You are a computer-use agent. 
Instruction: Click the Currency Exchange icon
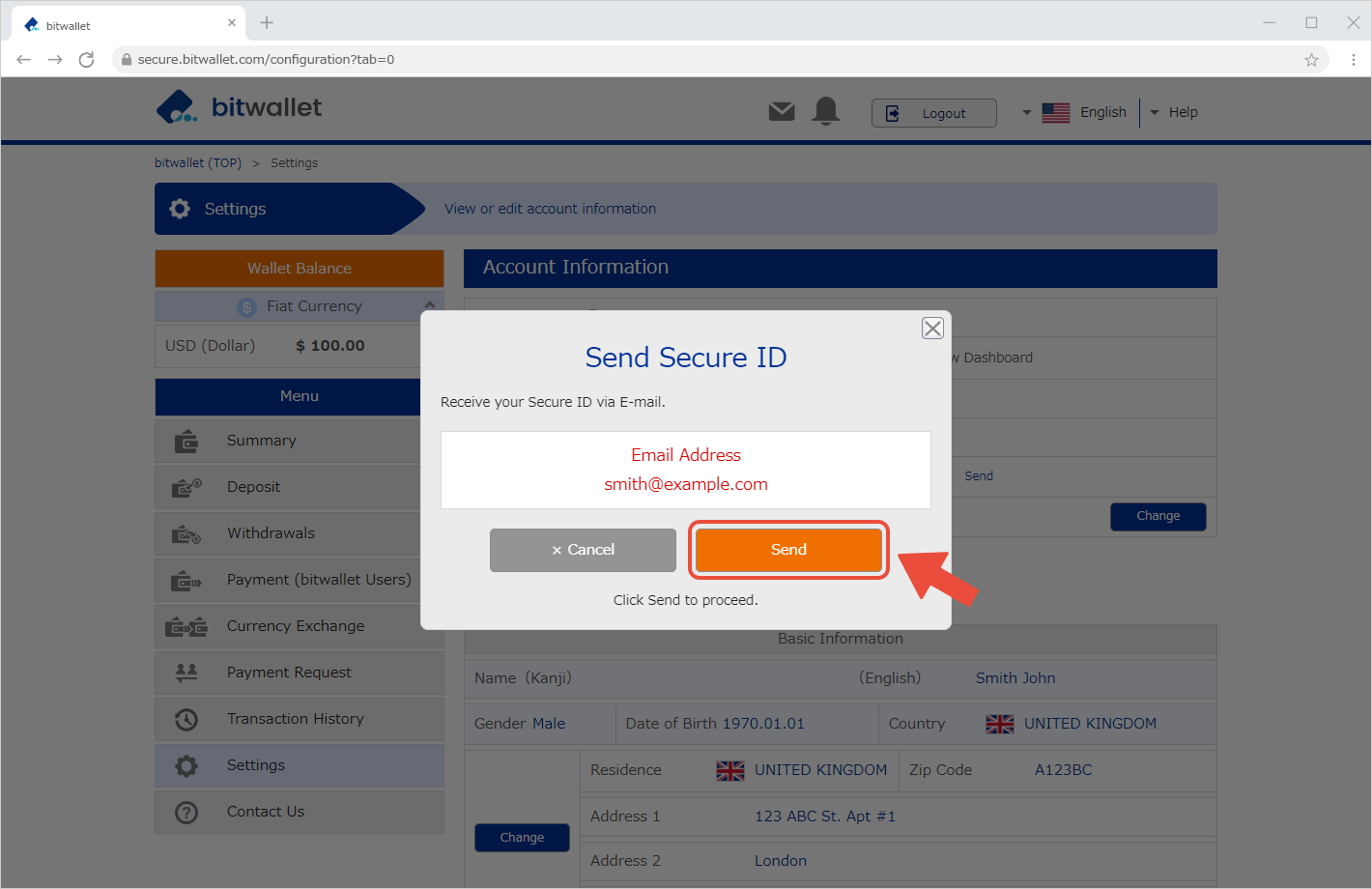coord(186,626)
